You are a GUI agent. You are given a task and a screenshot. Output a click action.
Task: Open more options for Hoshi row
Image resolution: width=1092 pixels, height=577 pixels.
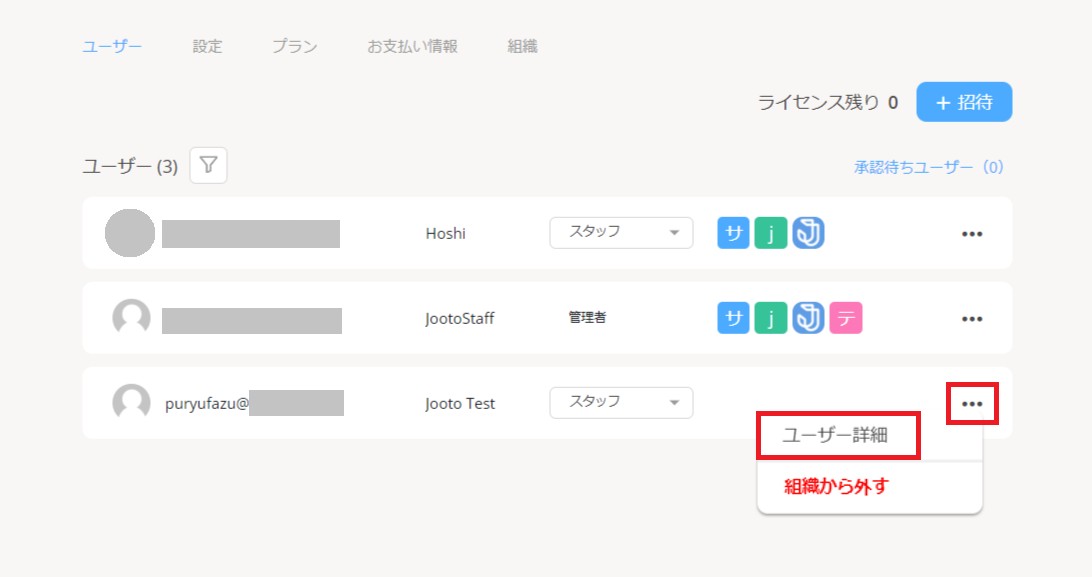pyautogui.click(x=971, y=233)
